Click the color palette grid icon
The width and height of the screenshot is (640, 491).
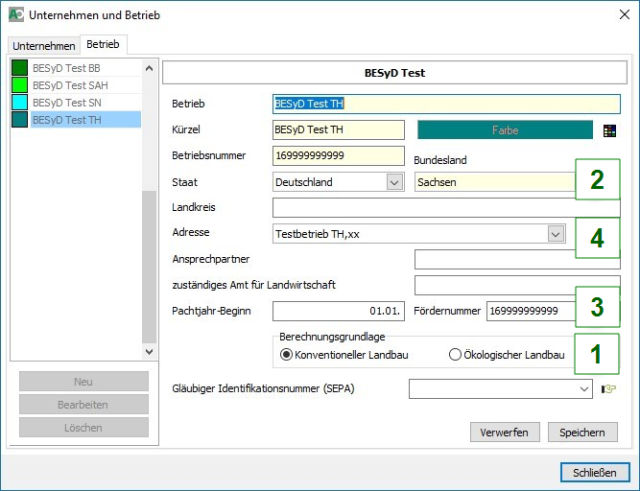click(609, 130)
